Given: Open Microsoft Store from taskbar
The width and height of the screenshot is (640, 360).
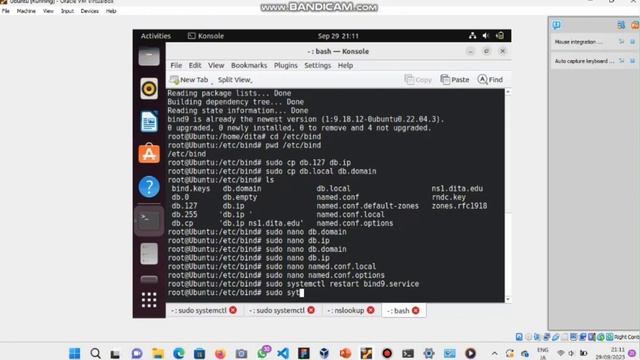Looking at the screenshot, I should pos(200,353).
